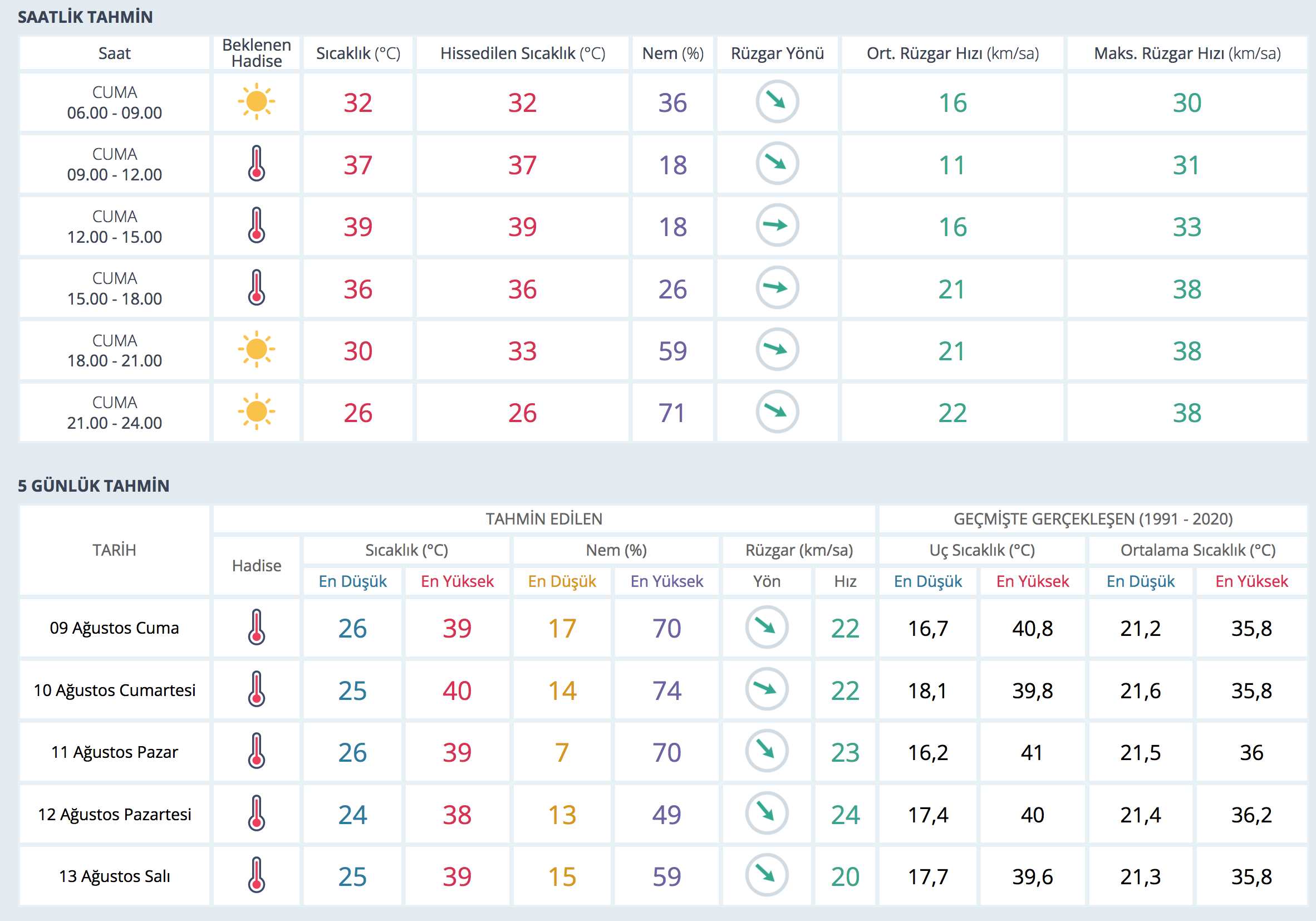Image resolution: width=1316 pixels, height=921 pixels.
Task: Click the SAATLİK TAHMİN section title
Action: (85, 17)
